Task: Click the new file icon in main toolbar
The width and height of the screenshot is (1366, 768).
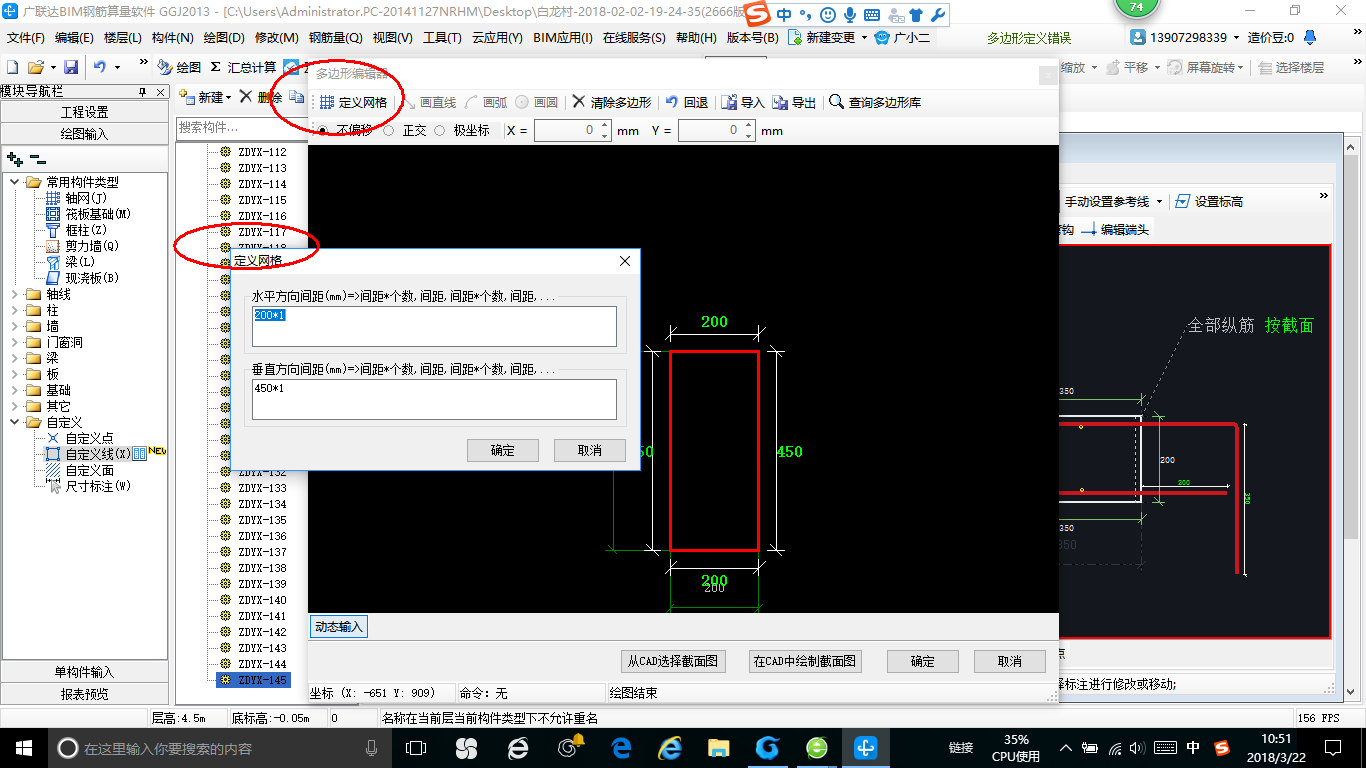Action: click(x=12, y=67)
